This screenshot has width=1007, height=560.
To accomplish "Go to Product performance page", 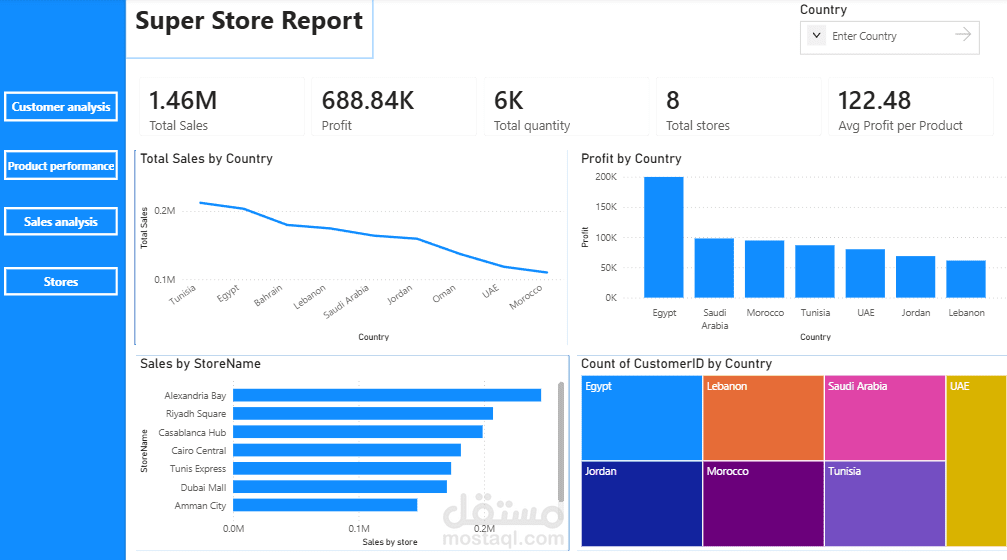I will [61, 166].
